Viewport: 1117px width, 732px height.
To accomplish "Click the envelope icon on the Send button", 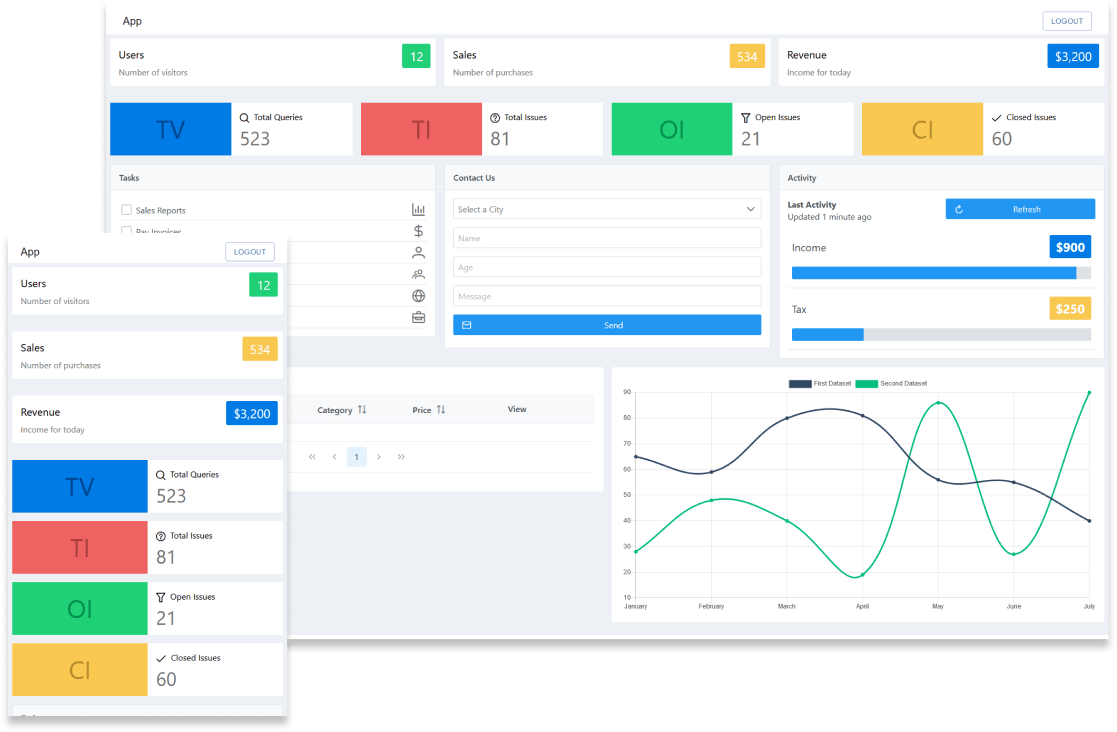I will [467, 325].
